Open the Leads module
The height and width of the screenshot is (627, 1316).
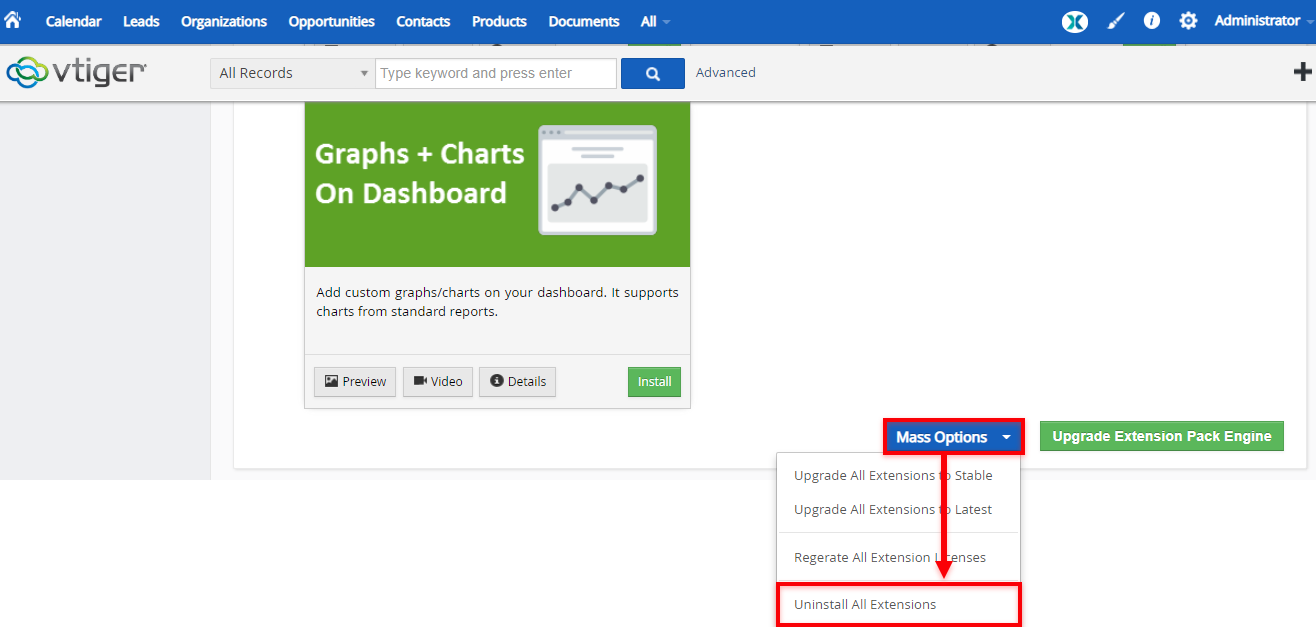(141, 21)
